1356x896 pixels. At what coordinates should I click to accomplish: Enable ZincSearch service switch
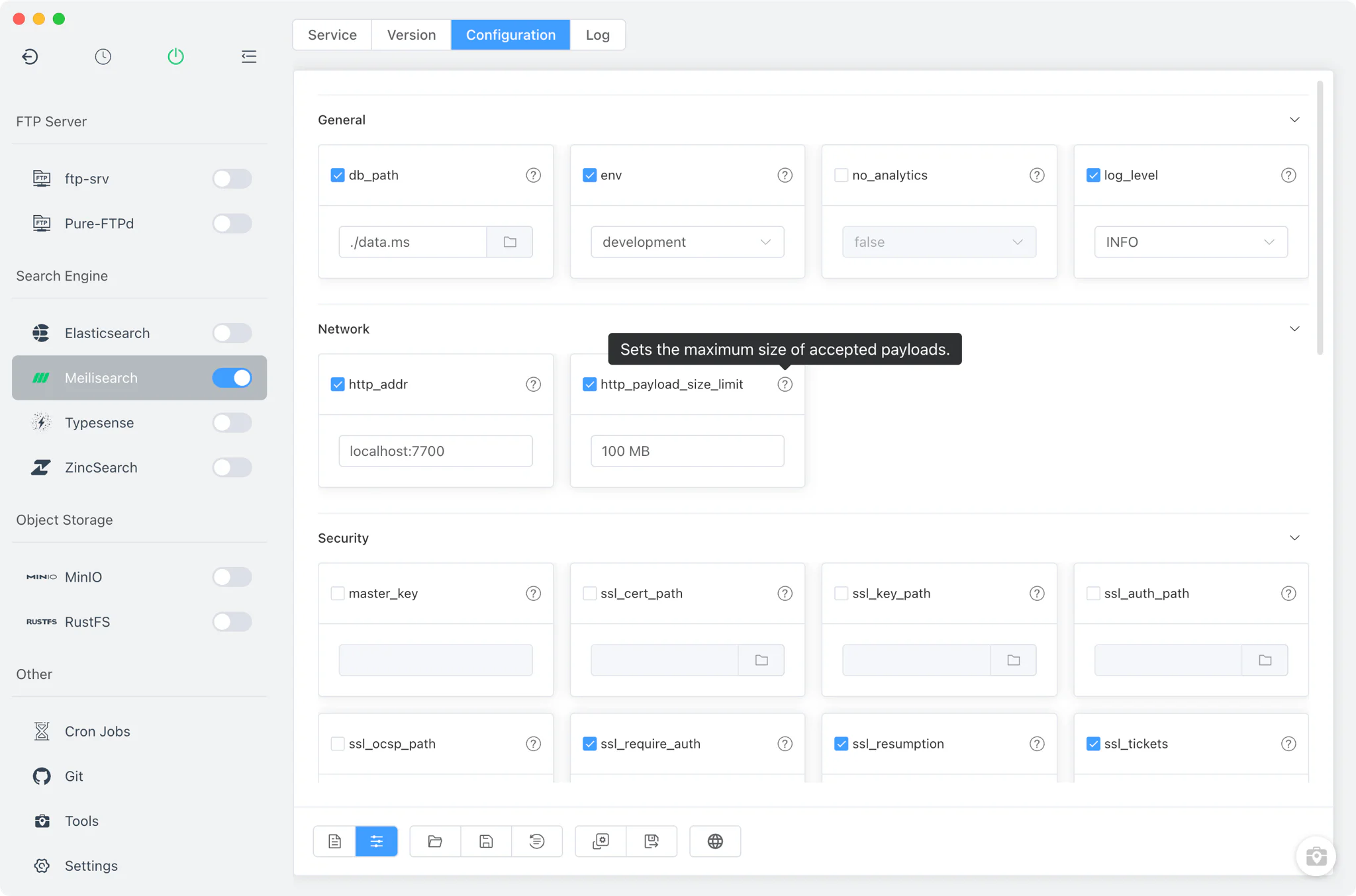[x=232, y=468]
